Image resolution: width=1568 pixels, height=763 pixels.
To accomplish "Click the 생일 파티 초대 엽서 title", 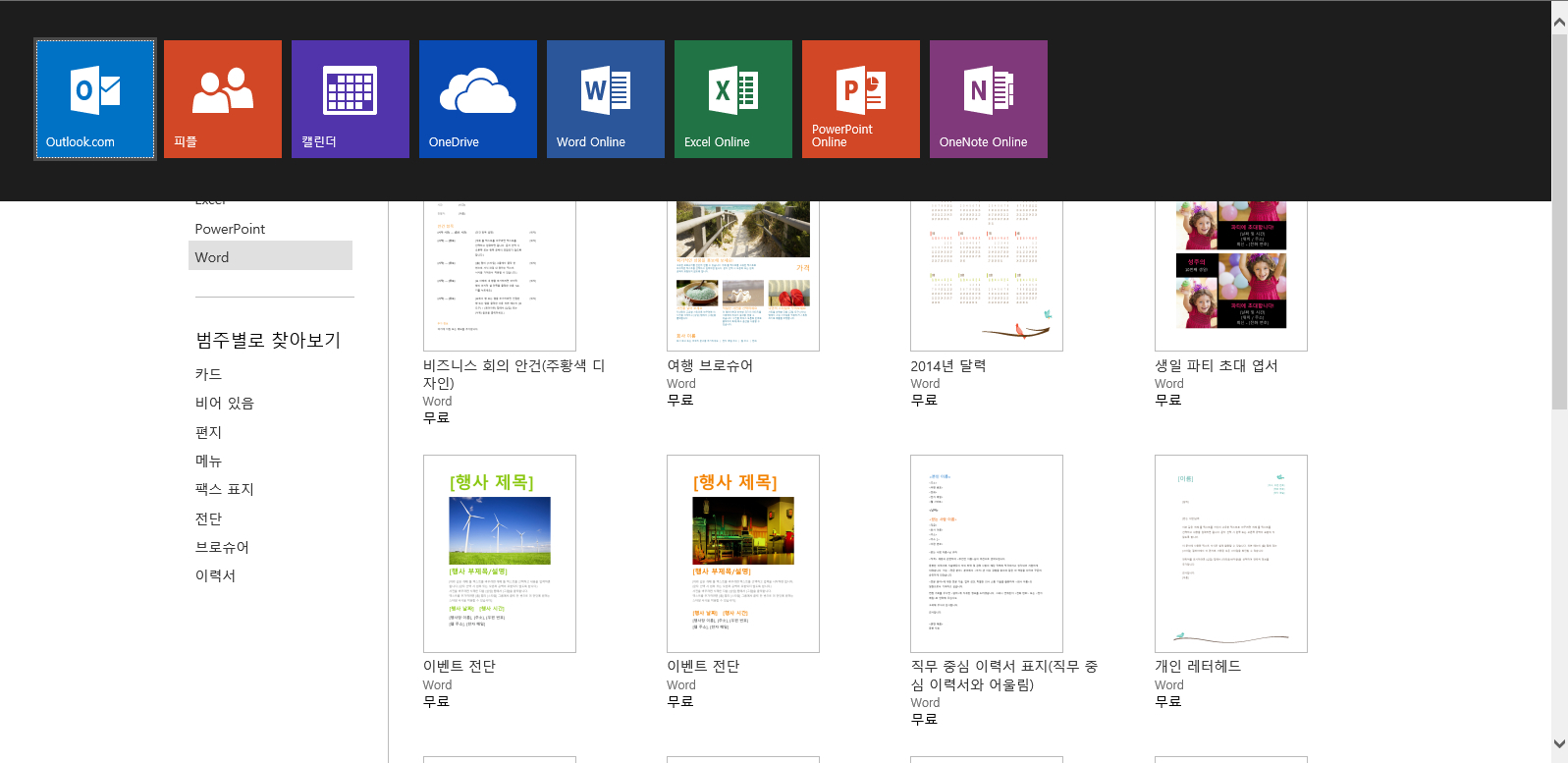I will [x=1217, y=365].
